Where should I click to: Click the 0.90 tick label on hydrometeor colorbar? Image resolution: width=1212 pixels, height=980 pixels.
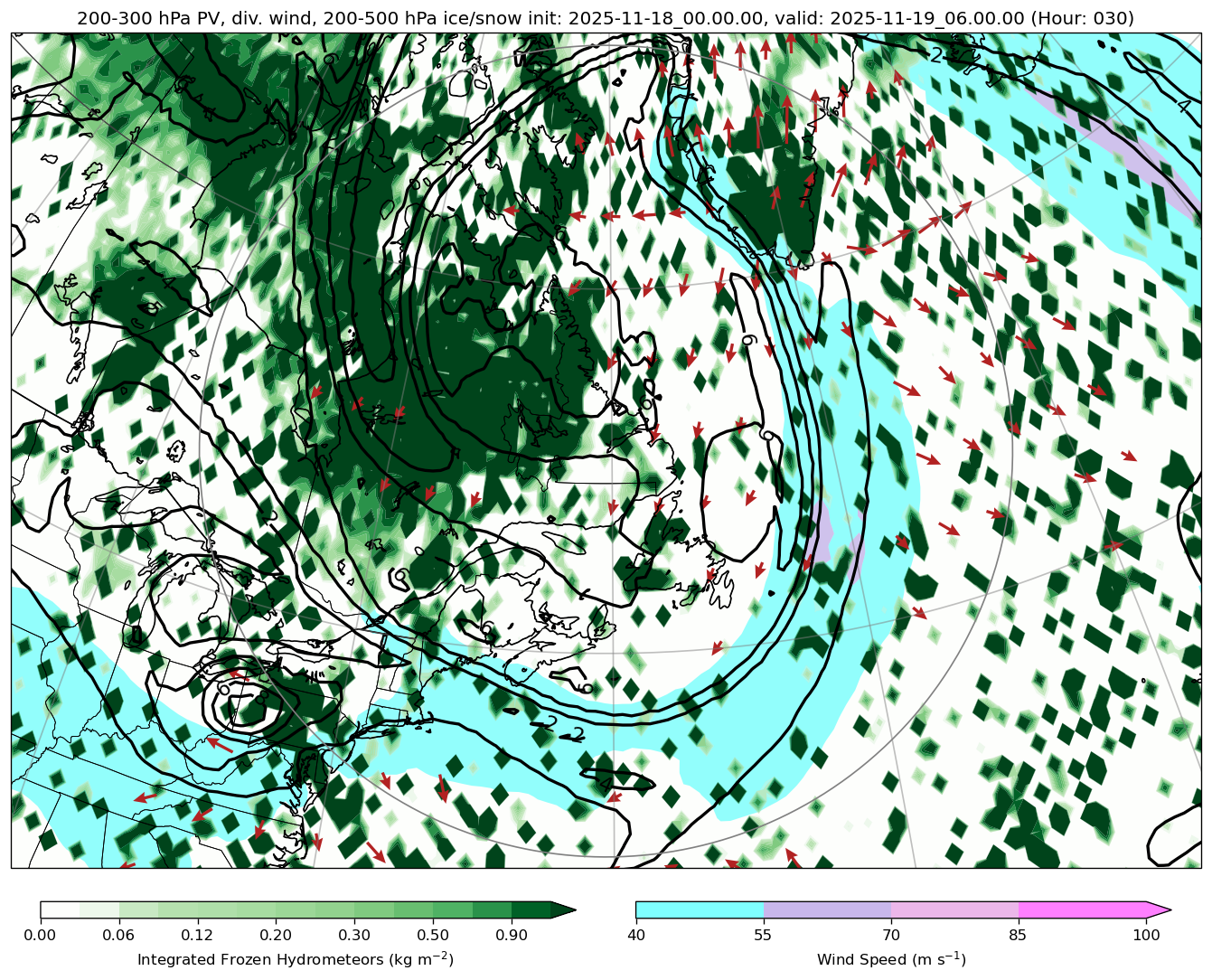512,935
